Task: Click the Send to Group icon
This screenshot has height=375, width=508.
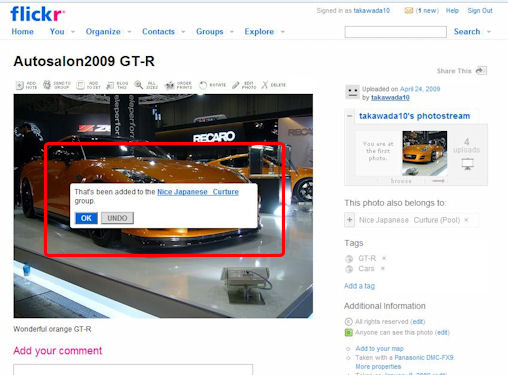Action: (x=47, y=85)
